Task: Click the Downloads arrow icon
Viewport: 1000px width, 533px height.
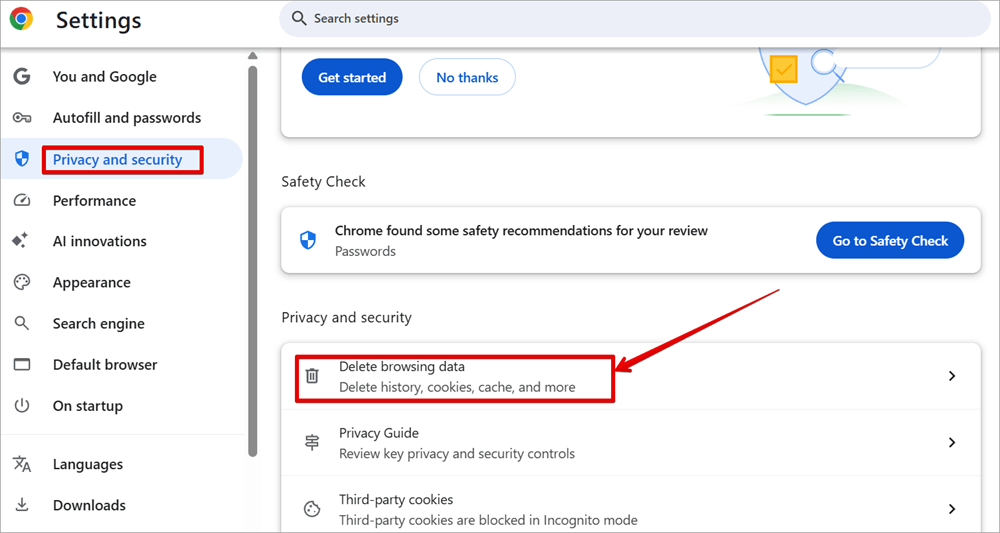Action: [x=22, y=505]
